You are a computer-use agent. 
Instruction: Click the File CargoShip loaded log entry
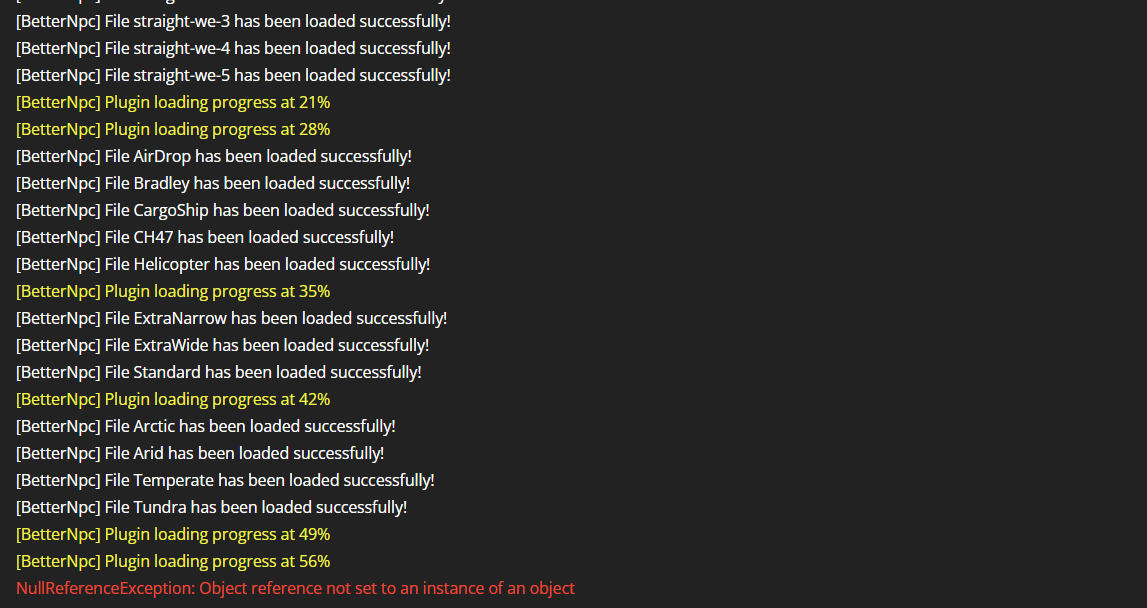[x=222, y=210]
